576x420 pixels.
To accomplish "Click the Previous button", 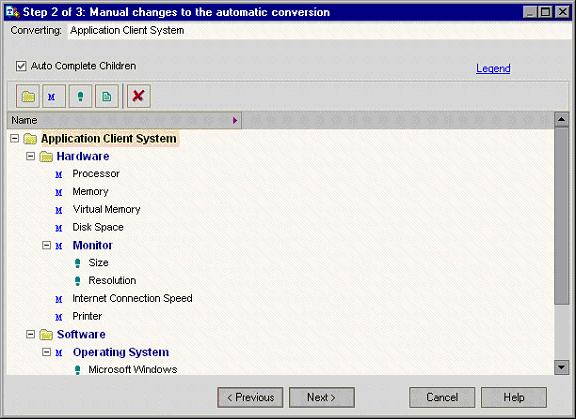I will 250,398.
